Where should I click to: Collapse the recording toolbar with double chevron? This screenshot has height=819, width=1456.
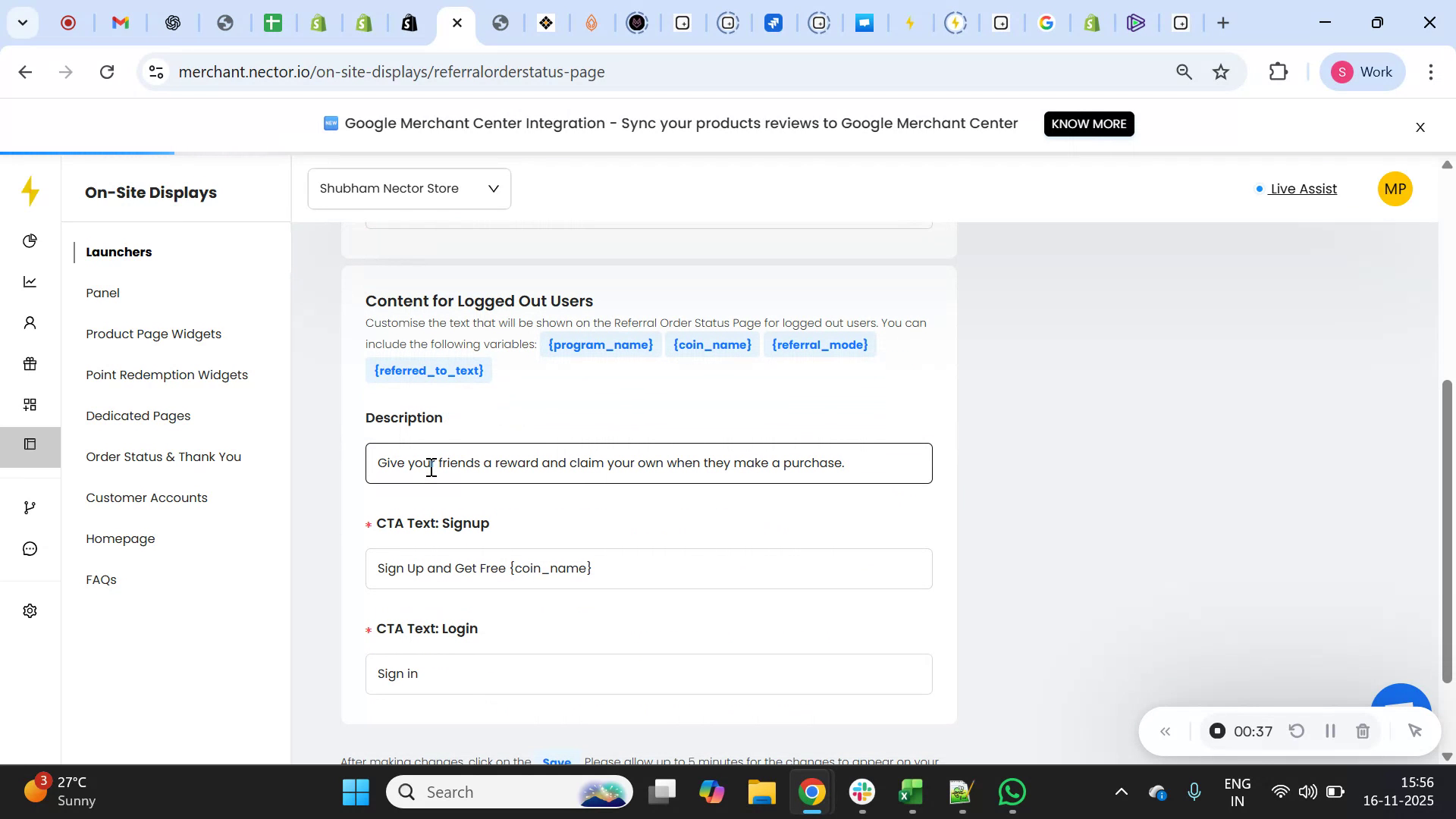click(1166, 730)
